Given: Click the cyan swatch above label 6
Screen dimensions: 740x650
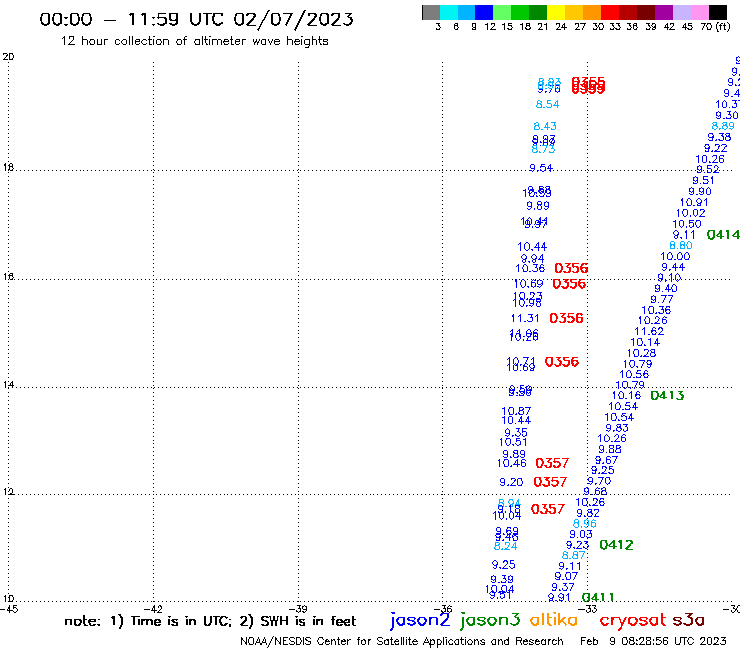Looking at the screenshot, I should (449, 12).
